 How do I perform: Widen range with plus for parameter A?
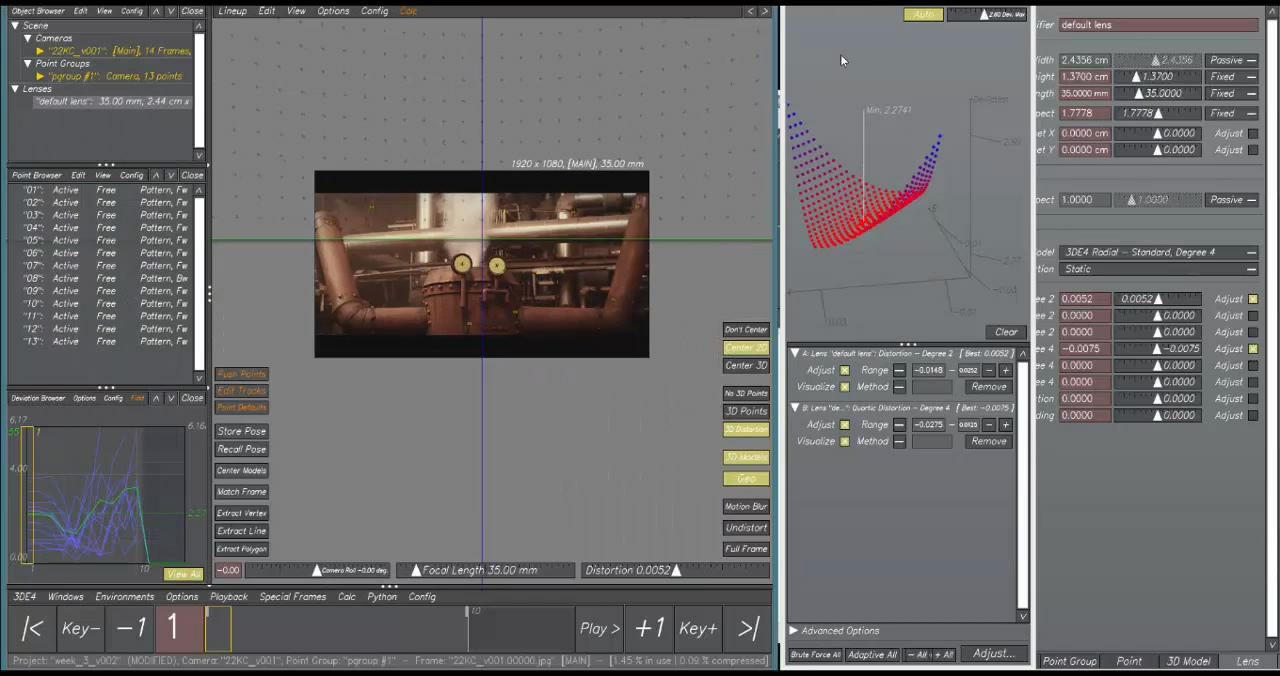pyautogui.click(x=1005, y=370)
